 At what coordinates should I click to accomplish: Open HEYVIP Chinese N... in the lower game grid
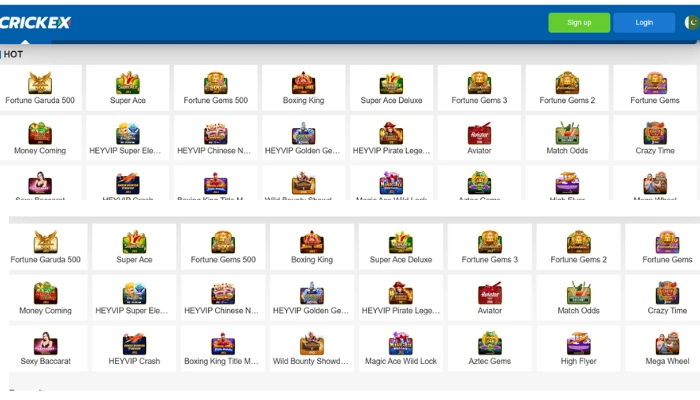[x=223, y=298]
